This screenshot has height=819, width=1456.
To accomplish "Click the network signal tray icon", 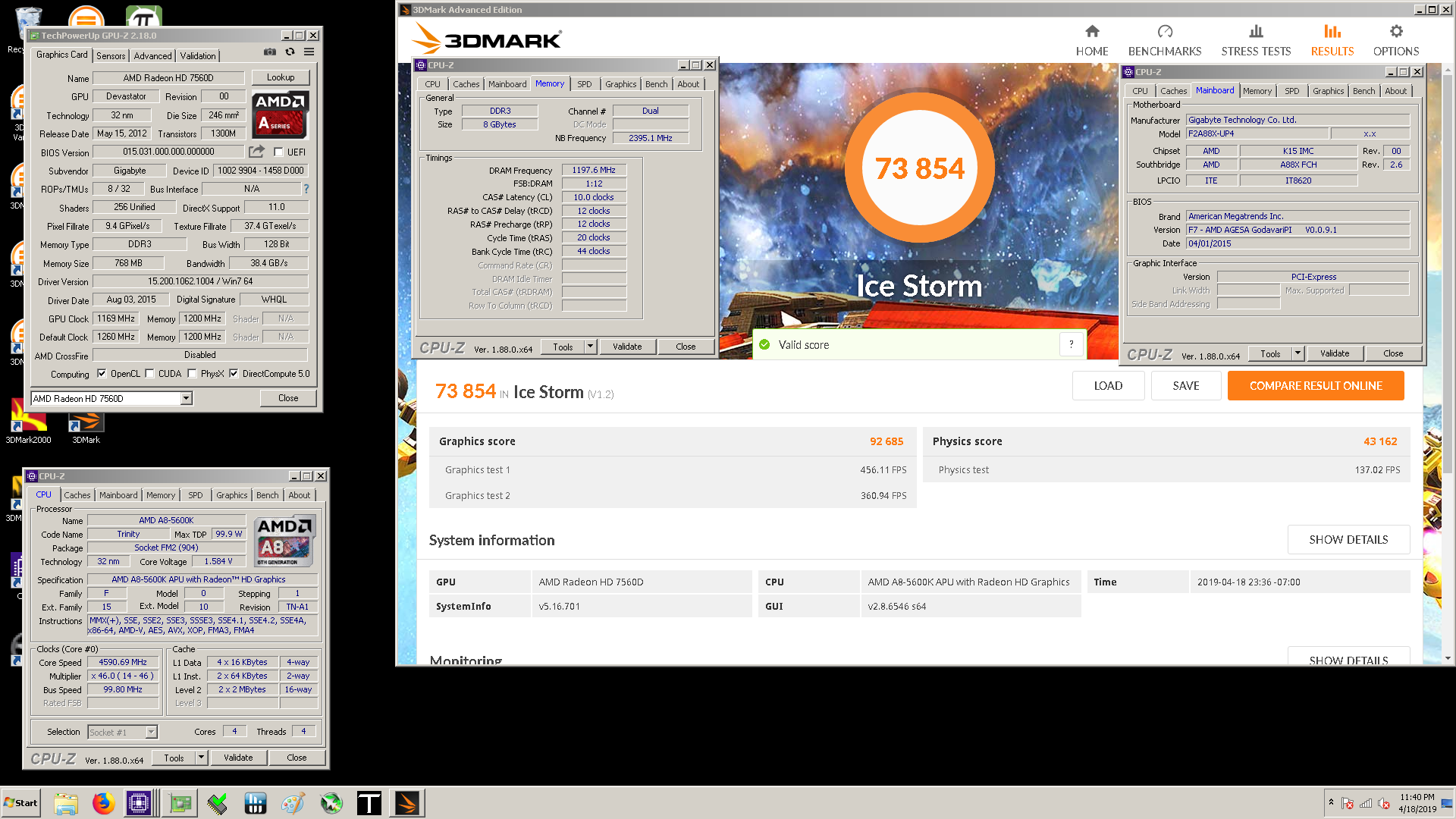I will coord(1366,803).
